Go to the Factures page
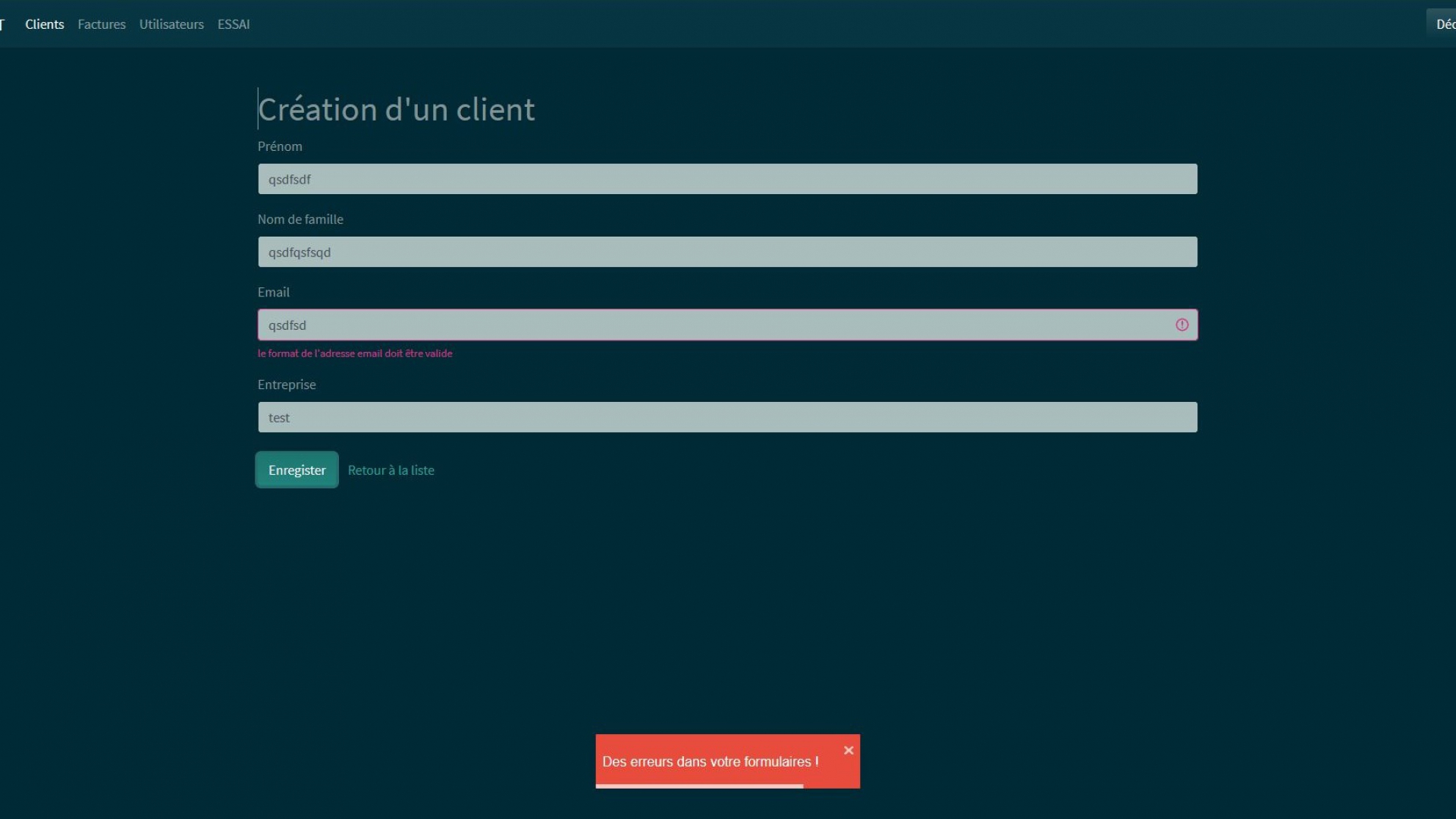 tap(102, 24)
